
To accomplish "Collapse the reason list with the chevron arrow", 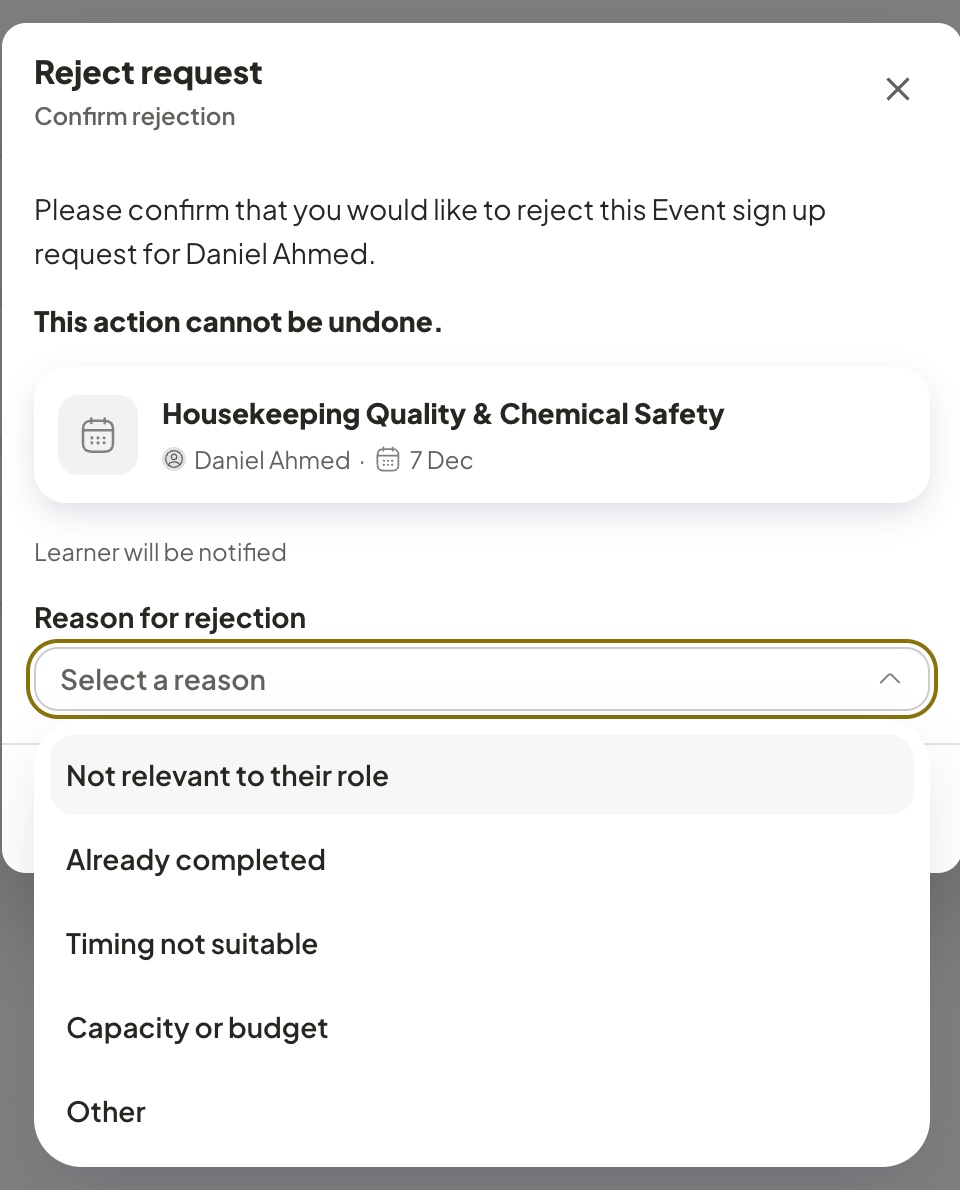I will [x=889, y=679].
